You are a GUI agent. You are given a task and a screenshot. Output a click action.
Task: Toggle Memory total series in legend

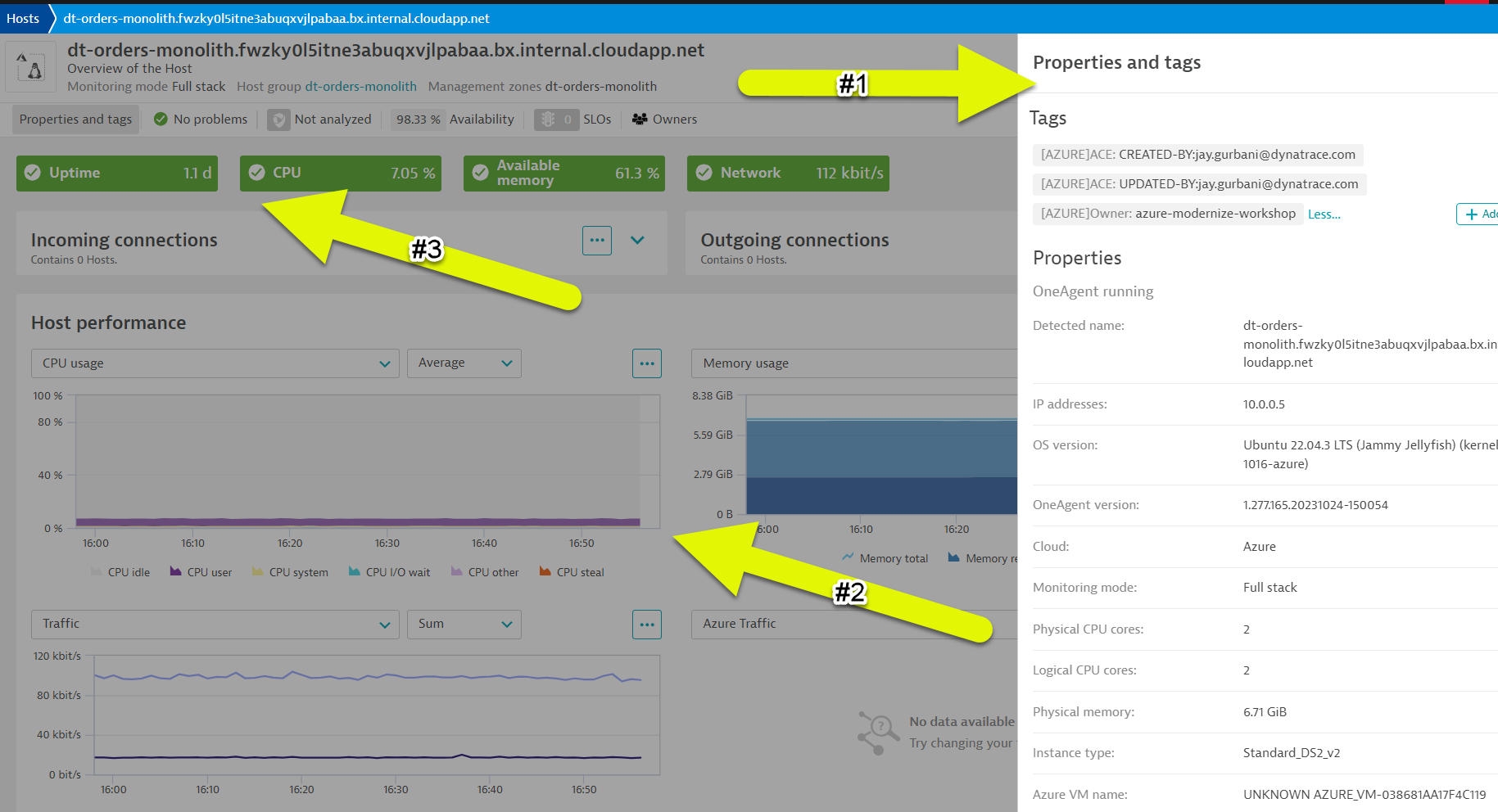click(885, 558)
